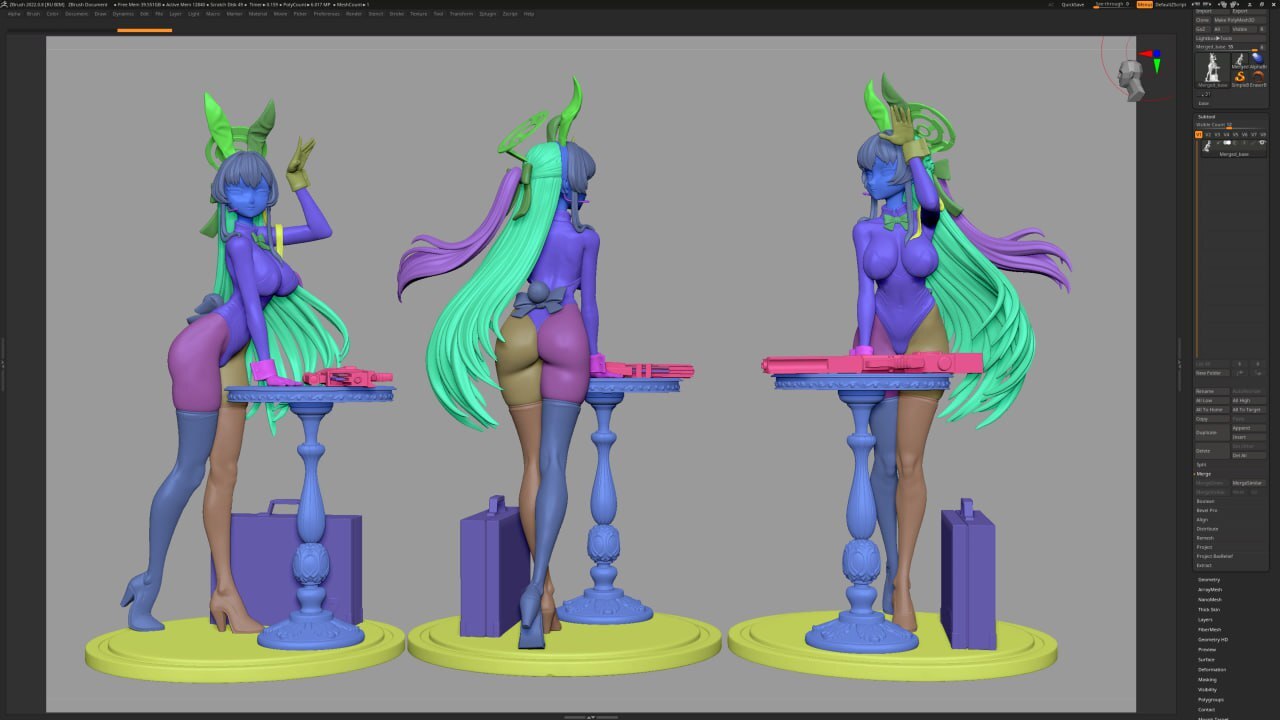1280x720 pixels.
Task: Click the Menus button in top bar
Action: 1145,4
